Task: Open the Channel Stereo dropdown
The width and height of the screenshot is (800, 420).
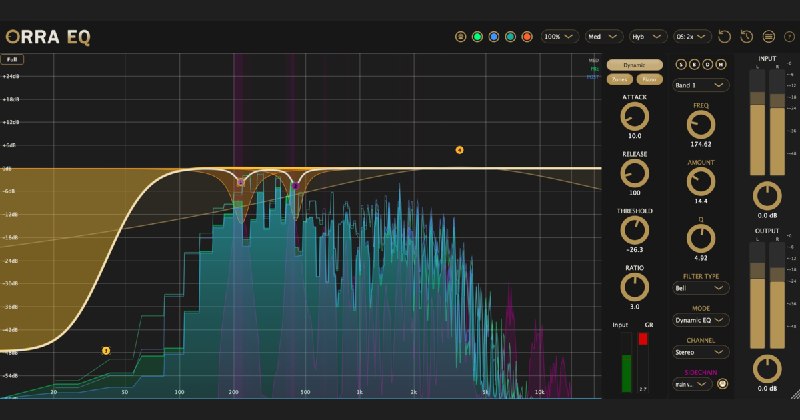Action: (x=701, y=352)
